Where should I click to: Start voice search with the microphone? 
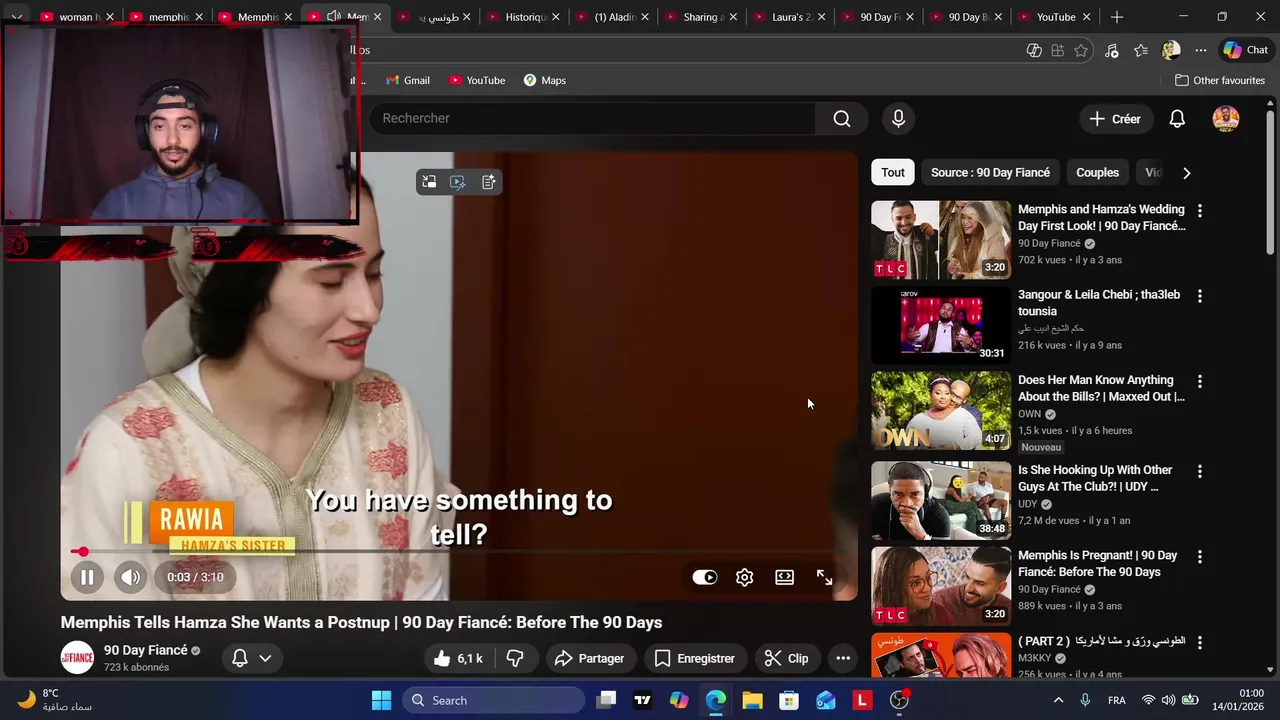[898, 119]
